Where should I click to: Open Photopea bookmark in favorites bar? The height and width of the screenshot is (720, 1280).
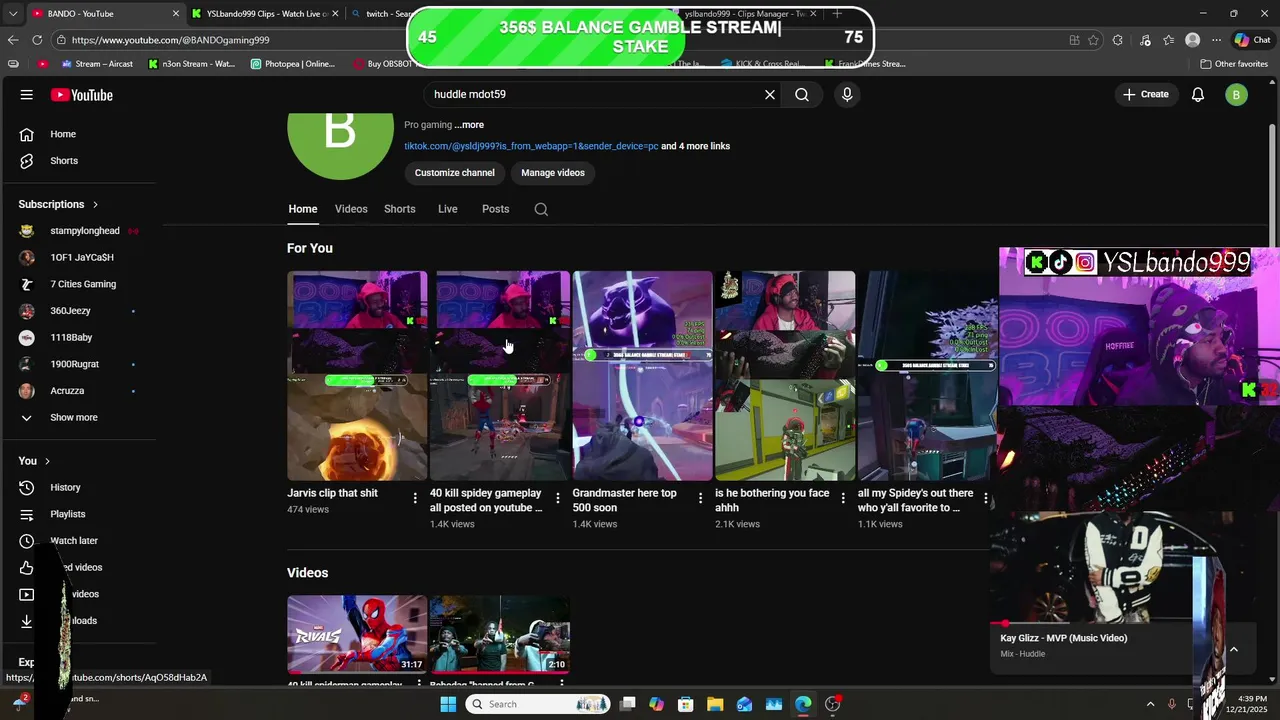(x=293, y=64)
